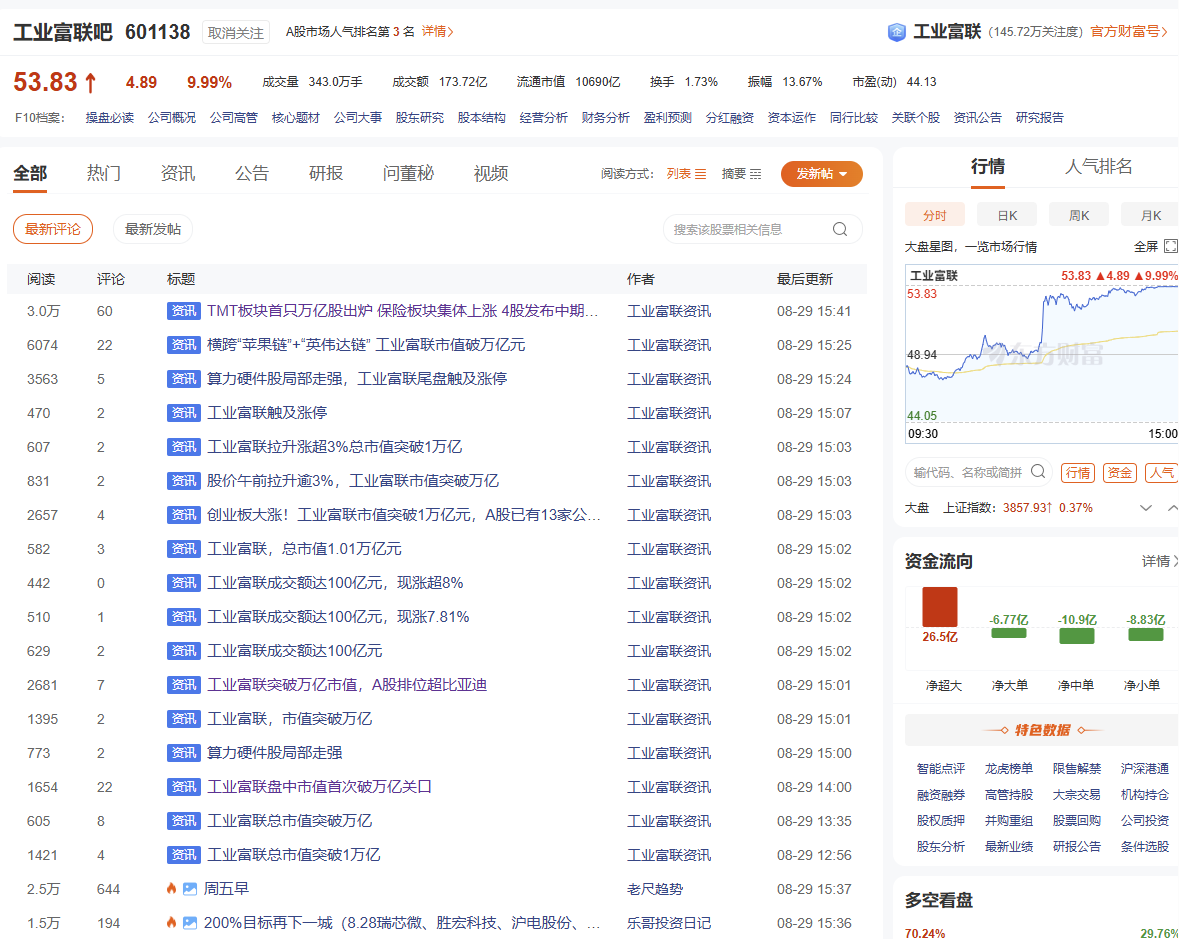The height and width of the screenshot is (939, 1179).
Task: Open the 公告 tab
Action: click(252, 174)
